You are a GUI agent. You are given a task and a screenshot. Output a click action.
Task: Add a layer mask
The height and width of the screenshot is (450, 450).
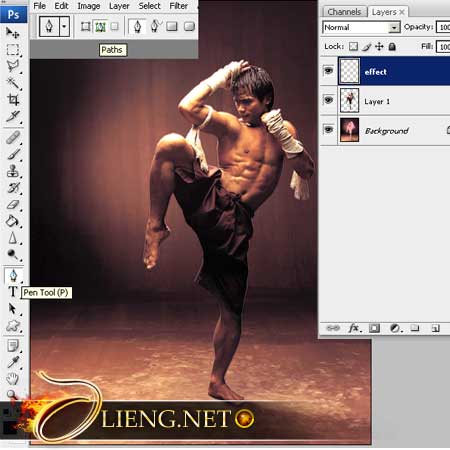[374, 328]
